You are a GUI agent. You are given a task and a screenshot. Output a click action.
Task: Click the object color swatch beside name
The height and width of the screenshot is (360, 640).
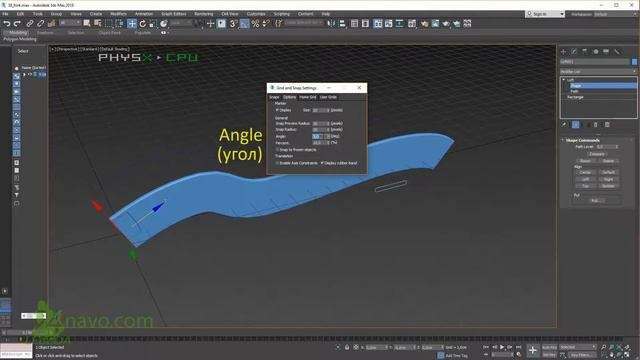pos(634,62)
